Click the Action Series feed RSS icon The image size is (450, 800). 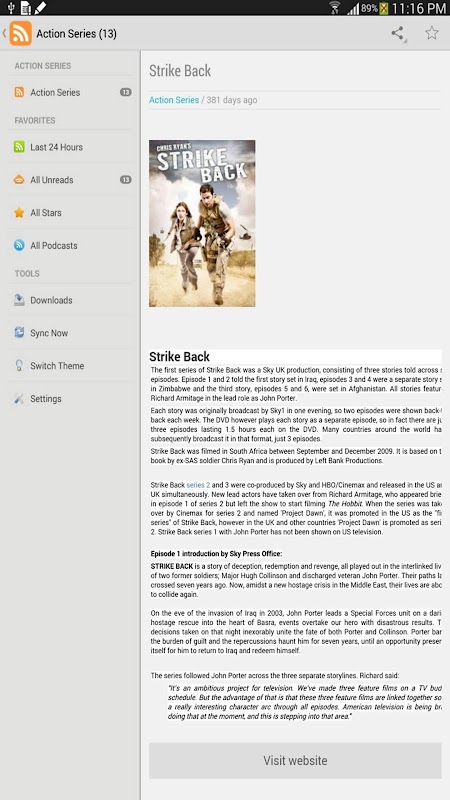tap(19, 92)
